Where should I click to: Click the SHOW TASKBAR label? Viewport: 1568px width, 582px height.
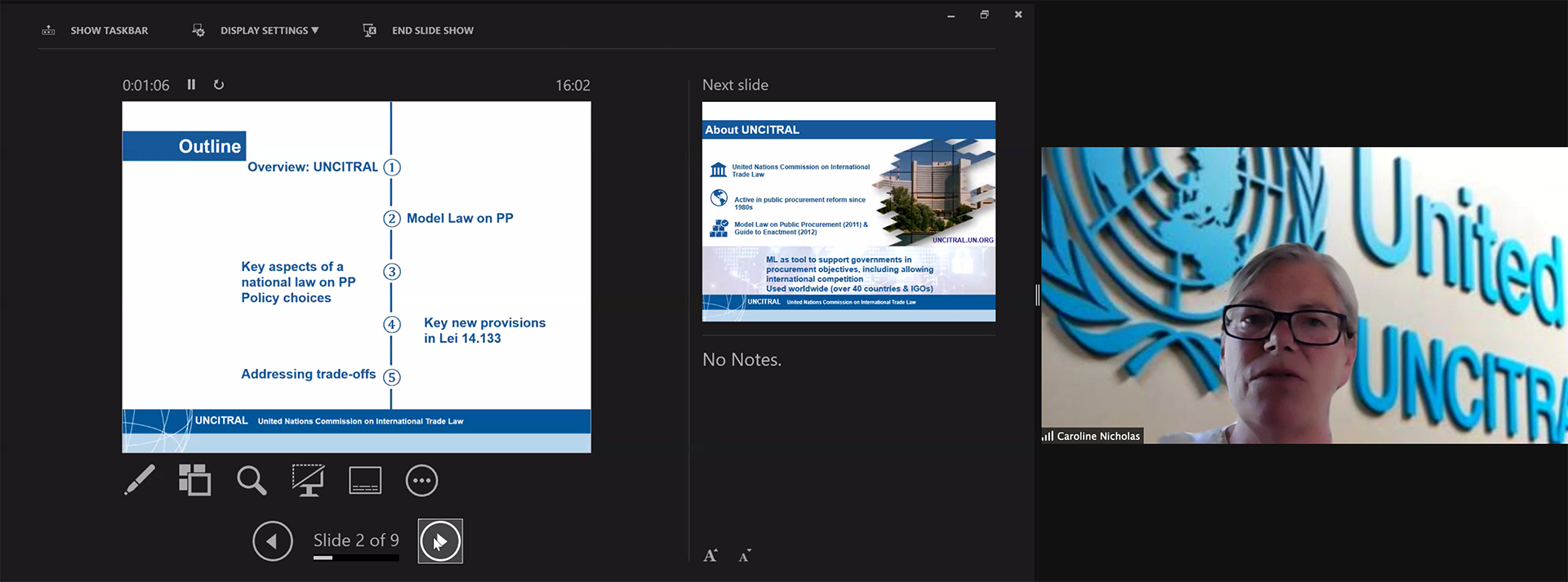pos(109,30)
